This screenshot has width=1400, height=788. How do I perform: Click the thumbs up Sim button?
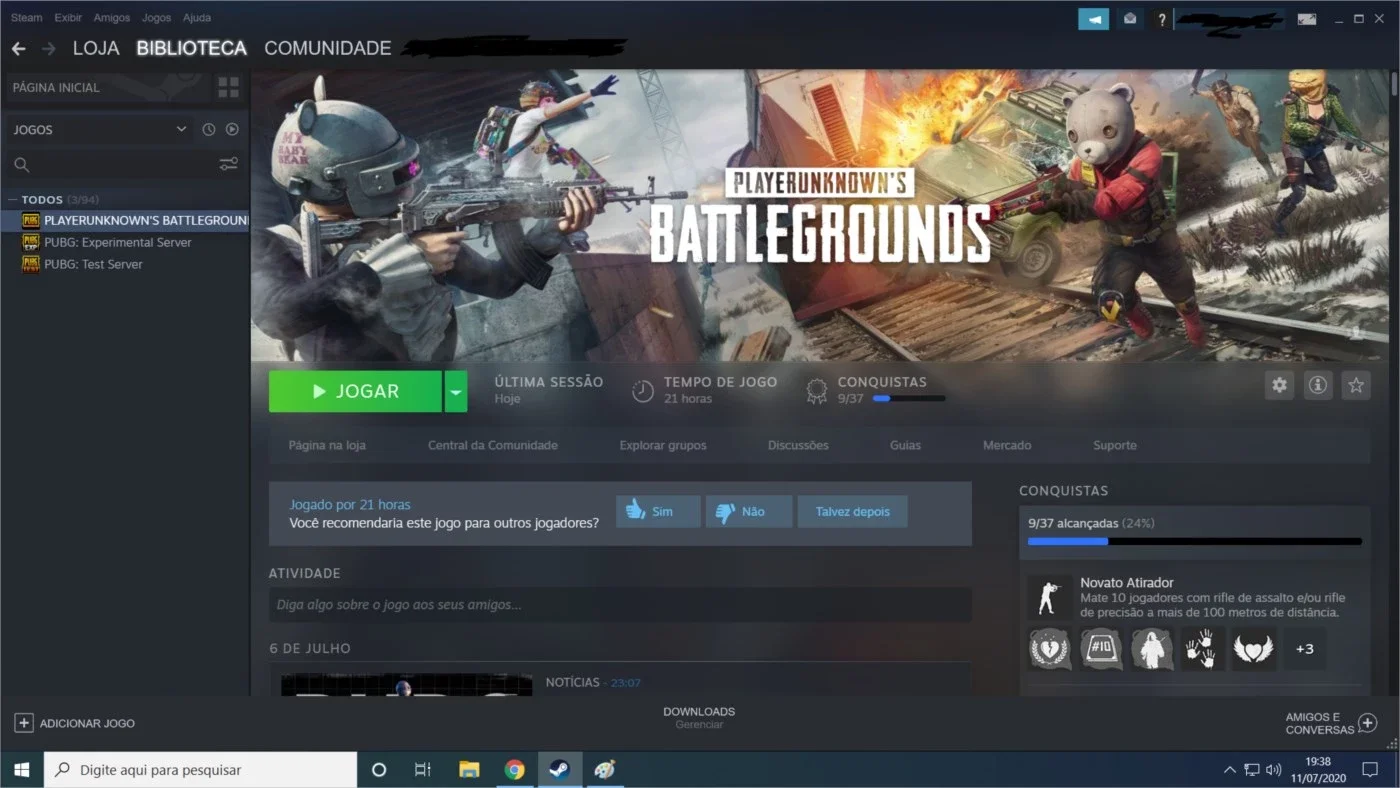658,511
